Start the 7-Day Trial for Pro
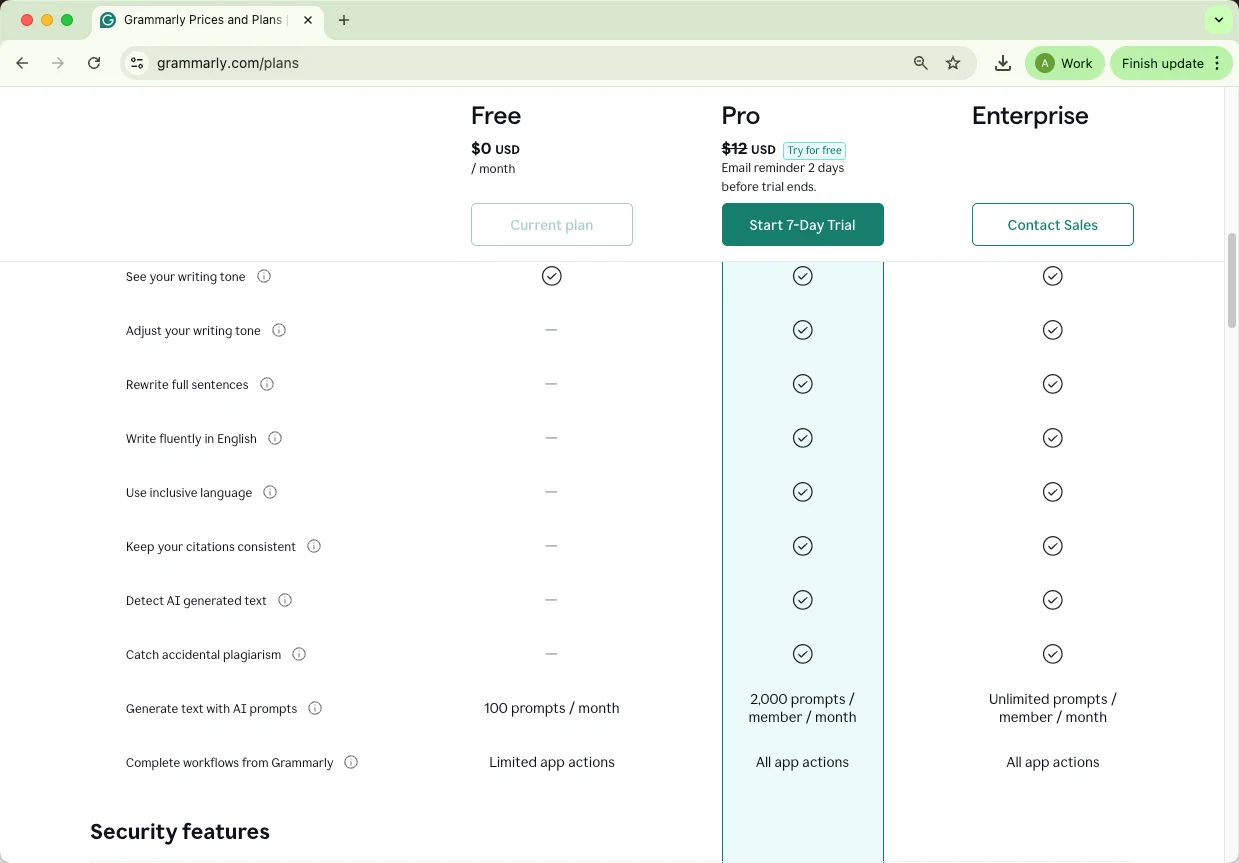 (x=802, y=225)
